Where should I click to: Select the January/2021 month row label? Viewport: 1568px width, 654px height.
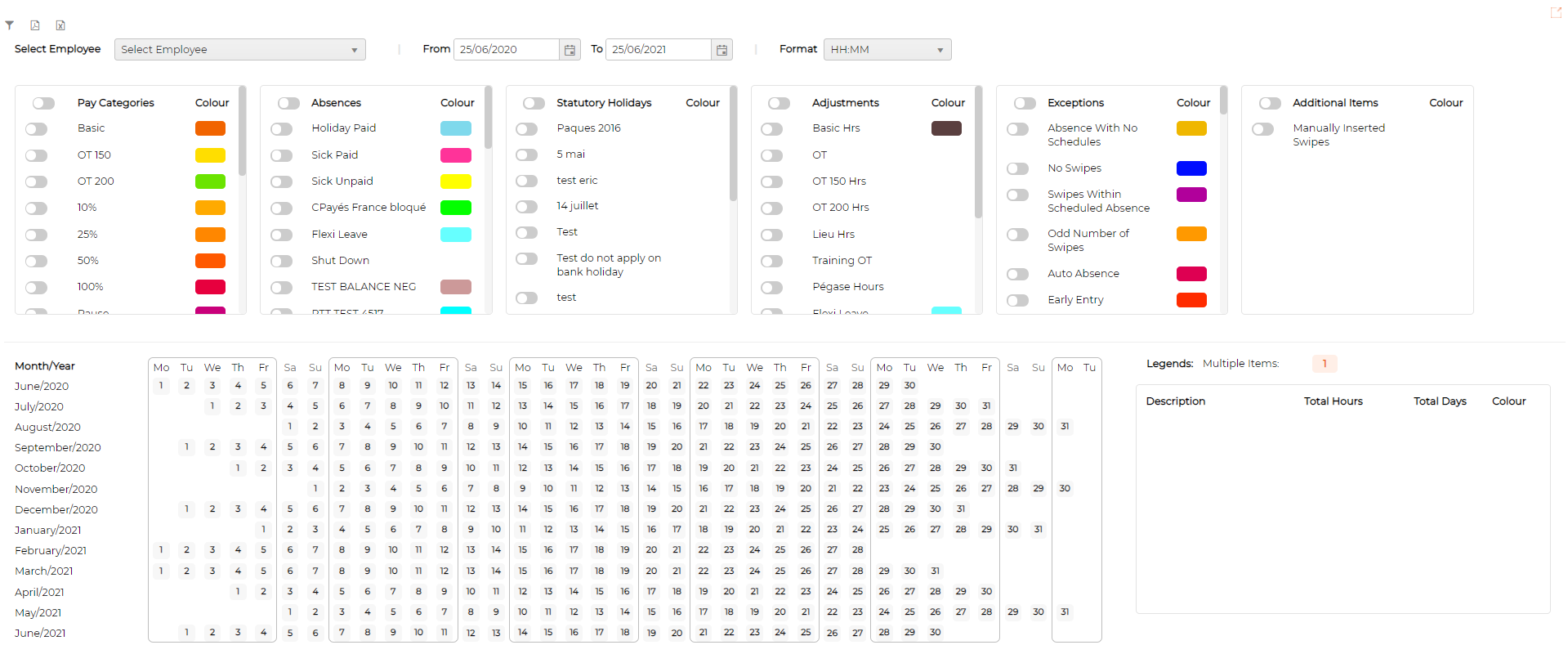(48, 531)
